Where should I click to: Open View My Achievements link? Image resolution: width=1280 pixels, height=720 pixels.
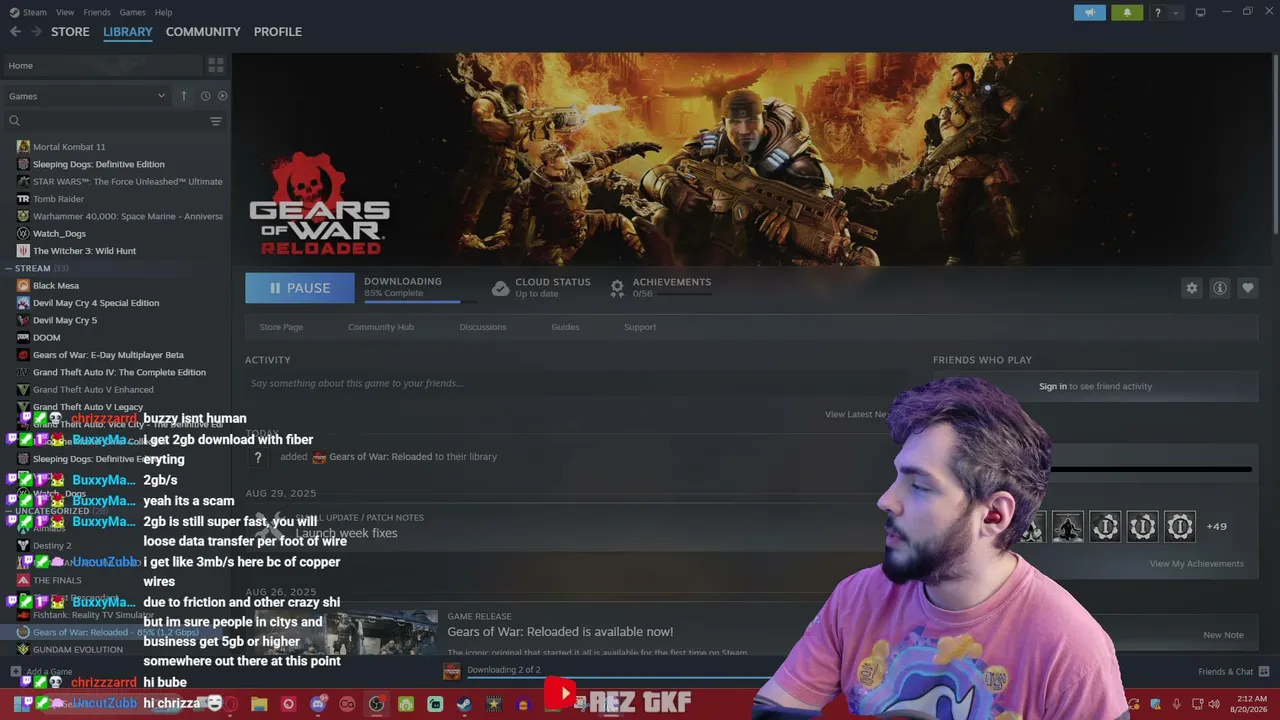pyautogui.click(x=1197, y=564)
